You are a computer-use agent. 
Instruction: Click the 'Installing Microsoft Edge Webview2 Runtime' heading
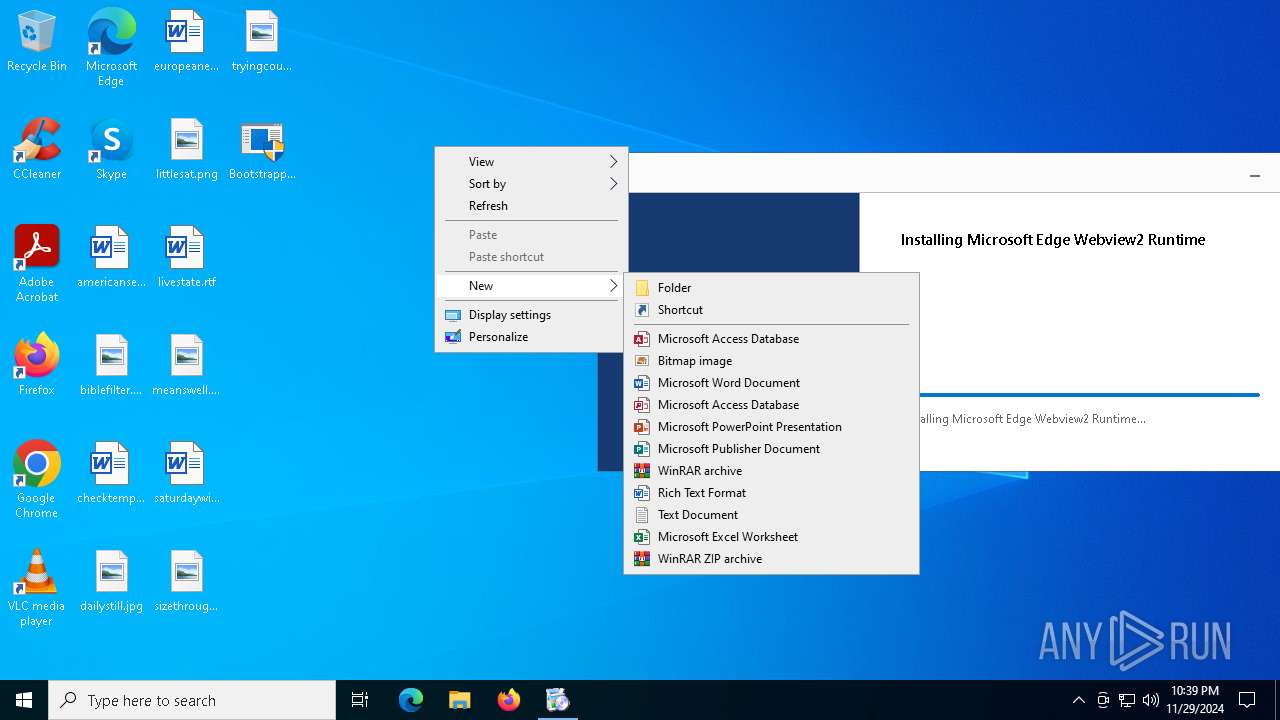pyautogui.click(x=1053, y=240)
